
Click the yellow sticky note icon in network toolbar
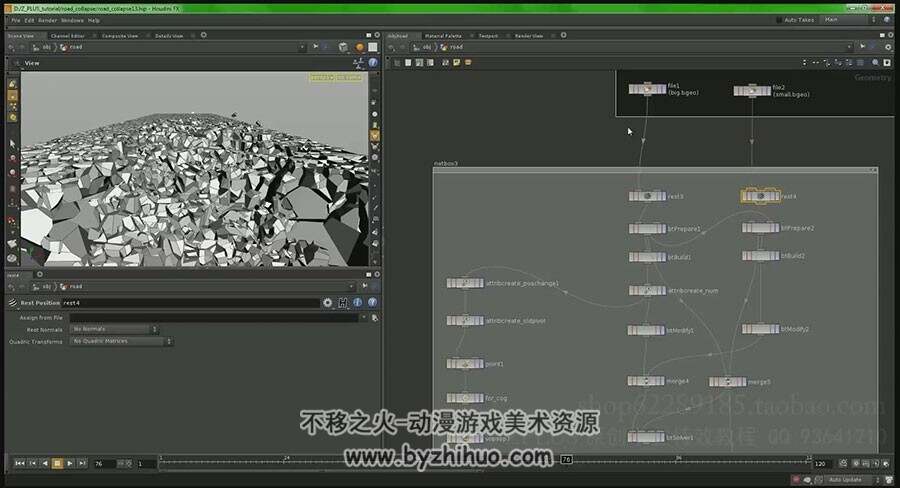pyautogui.click(x=457, y=62)
